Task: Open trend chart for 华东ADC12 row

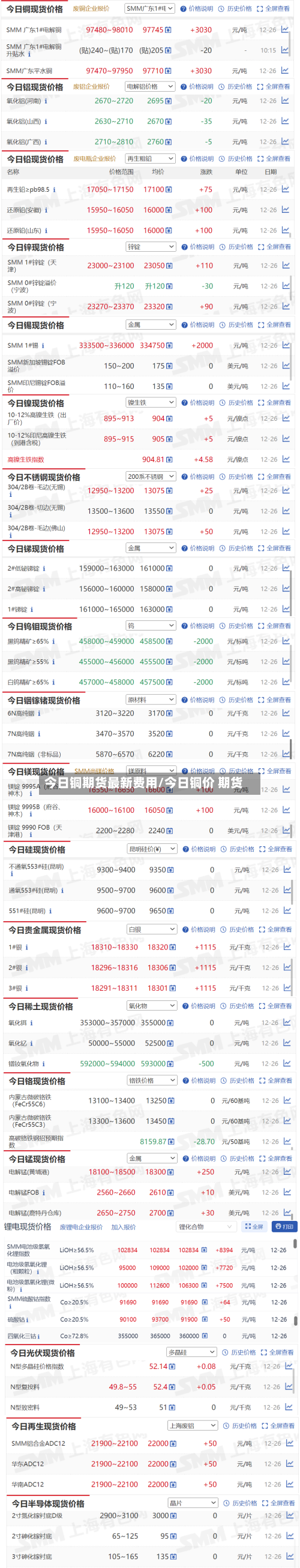Action: coord(289,1464)
